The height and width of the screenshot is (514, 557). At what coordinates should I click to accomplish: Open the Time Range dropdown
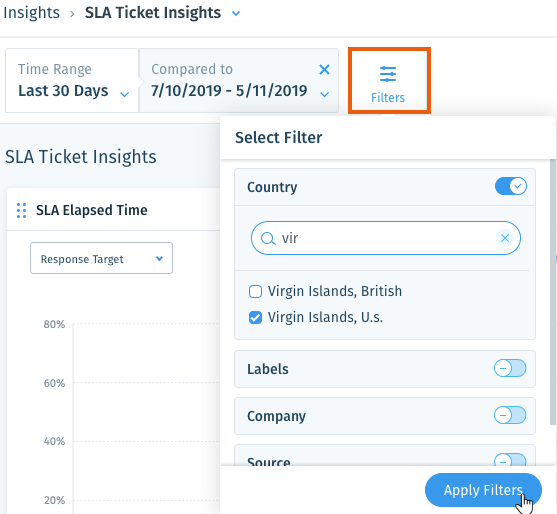[72, 81]
